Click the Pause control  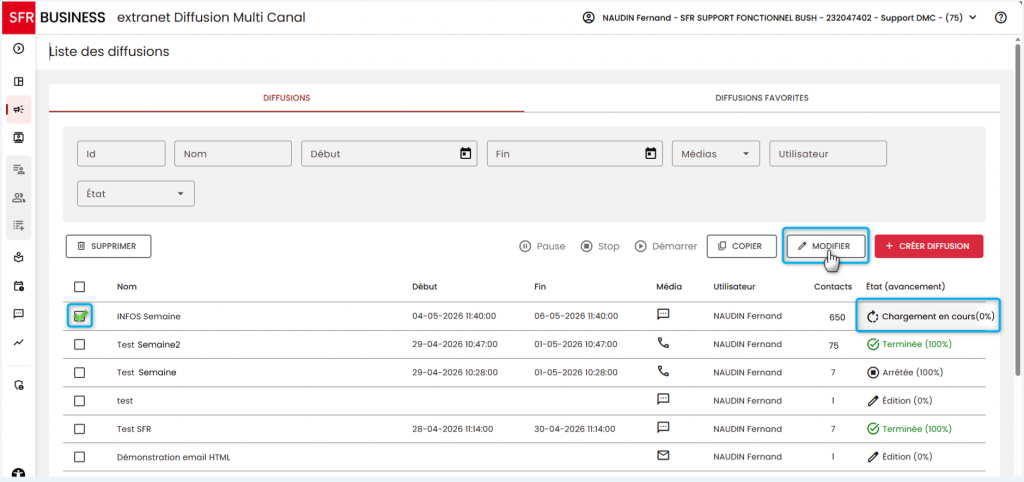pos(542,246)
